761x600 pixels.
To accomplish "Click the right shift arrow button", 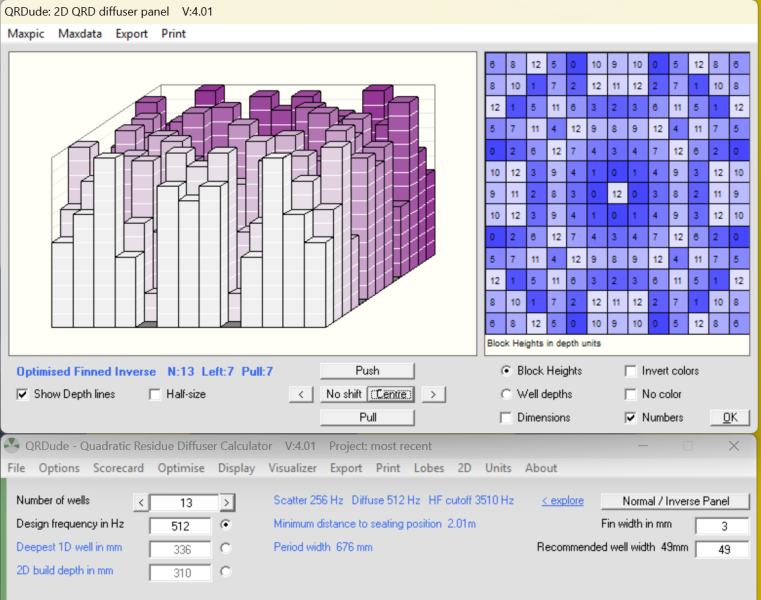I will 432,394.
